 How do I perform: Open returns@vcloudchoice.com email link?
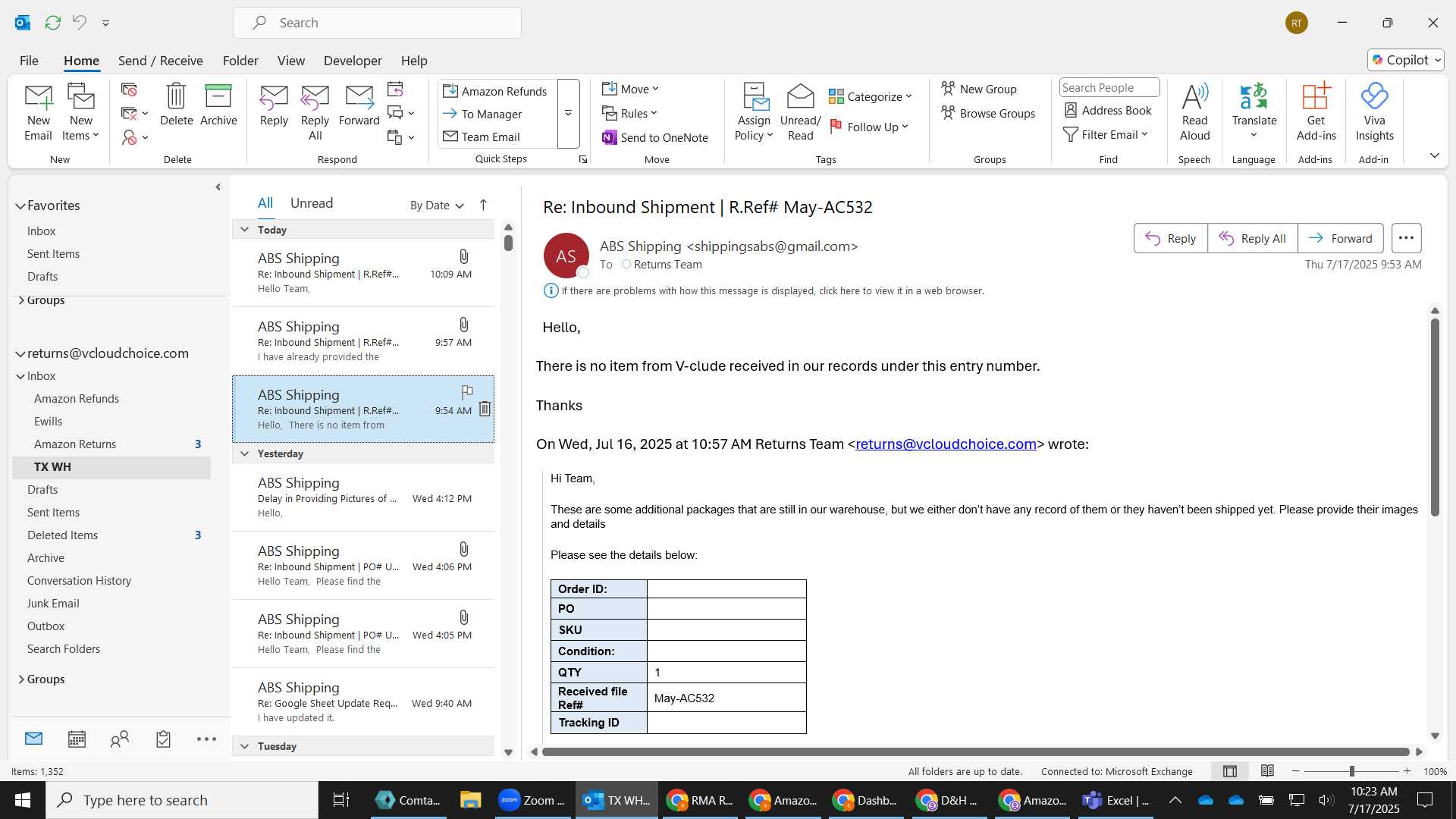(946, 444)
